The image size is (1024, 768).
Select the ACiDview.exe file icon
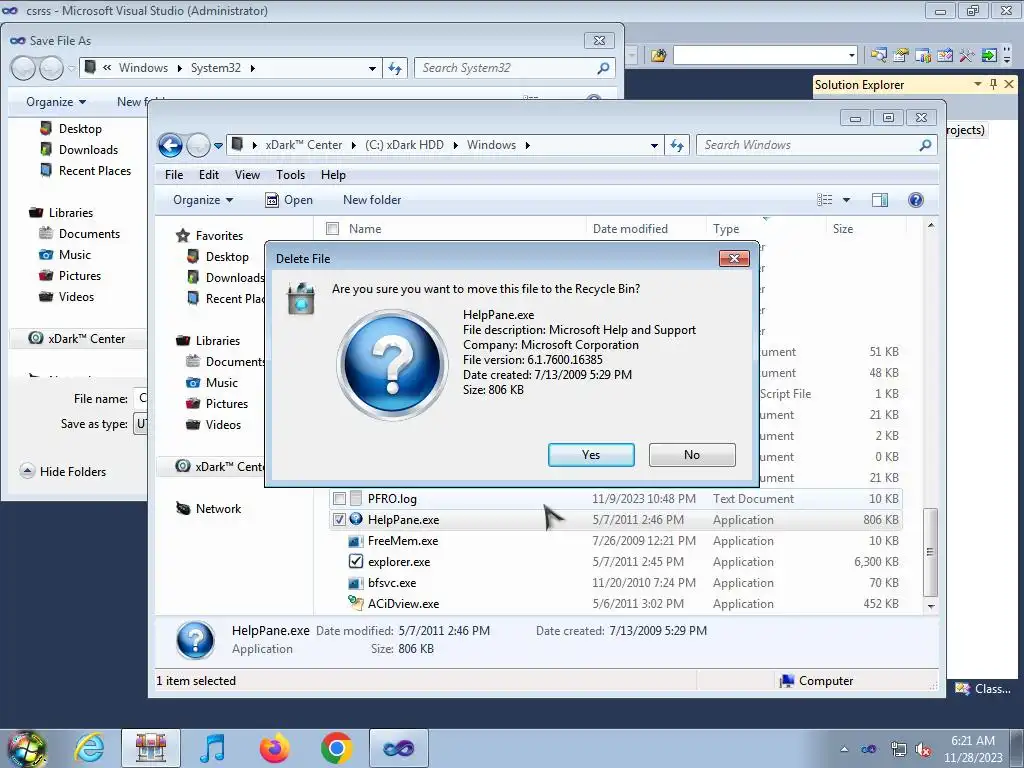[x=355, y=603]
